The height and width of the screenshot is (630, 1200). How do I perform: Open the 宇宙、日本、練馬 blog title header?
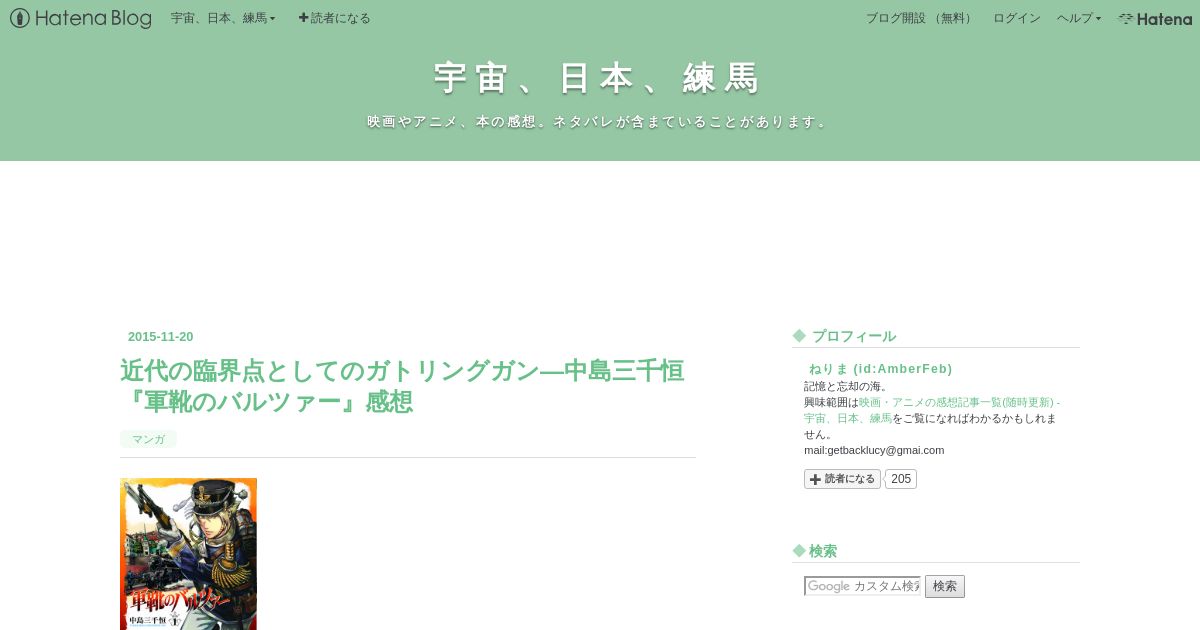(x=599, y=78)
